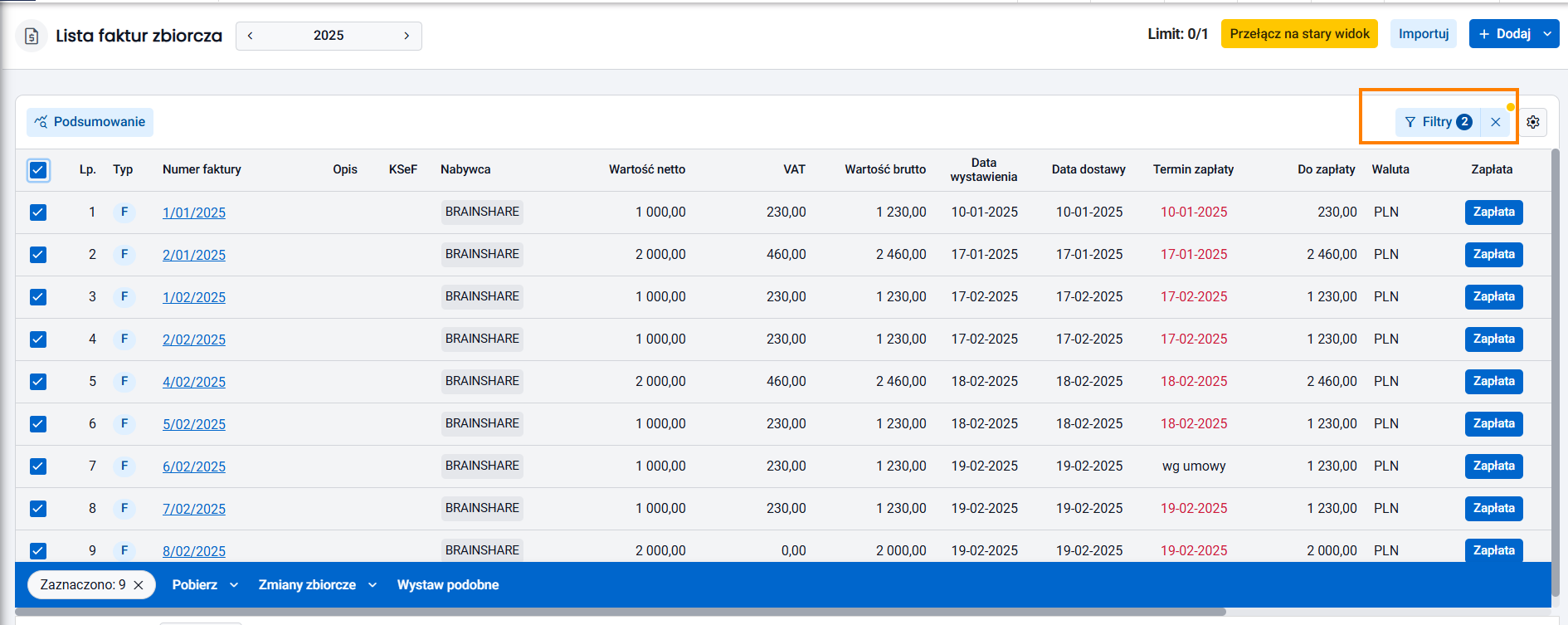The width and height of the screenshot is (1568, 625).
Task: Click Zapłata button for invoice 1/02/2025
Action: click(1493, 296)
